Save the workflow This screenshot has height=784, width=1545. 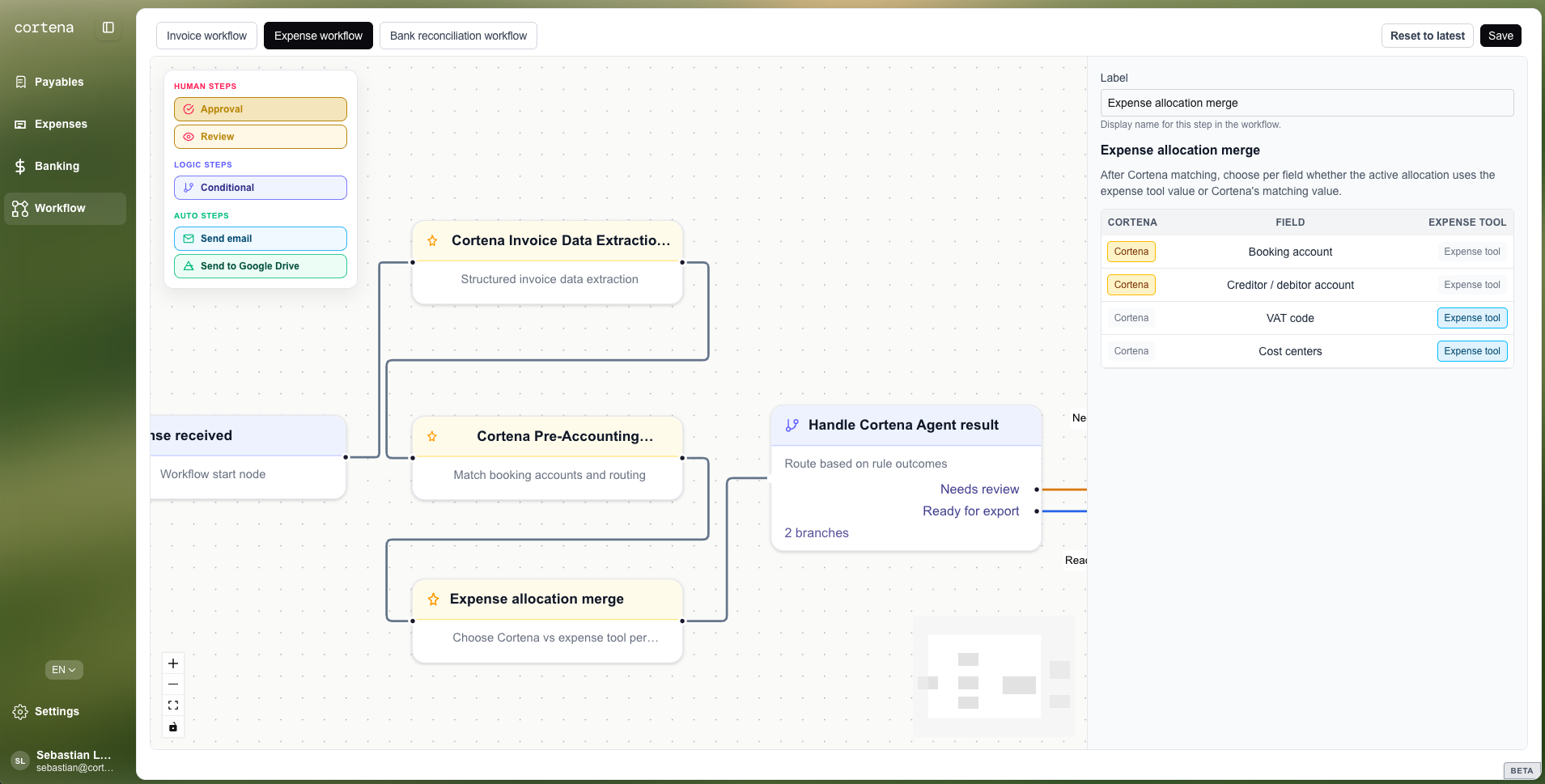pos(1500,36)
